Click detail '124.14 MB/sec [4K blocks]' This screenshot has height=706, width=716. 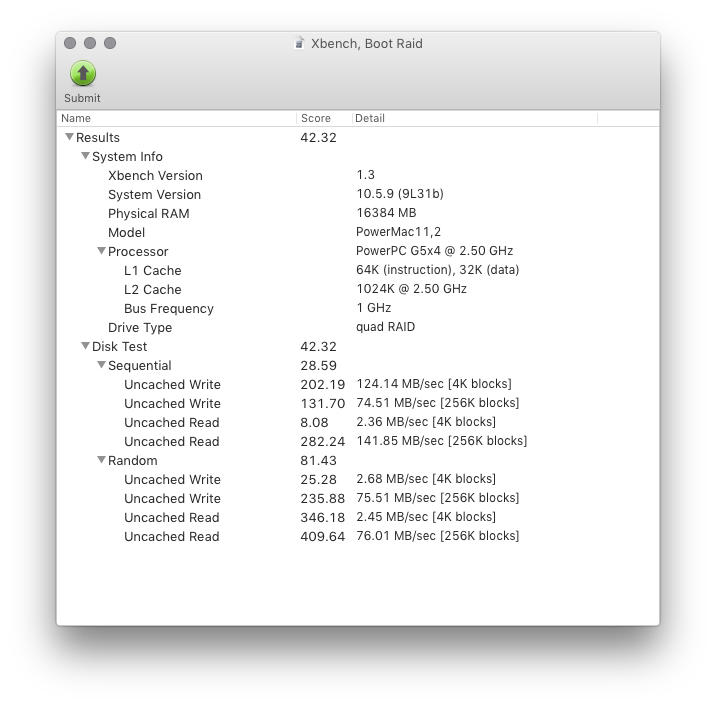[434, 384]
